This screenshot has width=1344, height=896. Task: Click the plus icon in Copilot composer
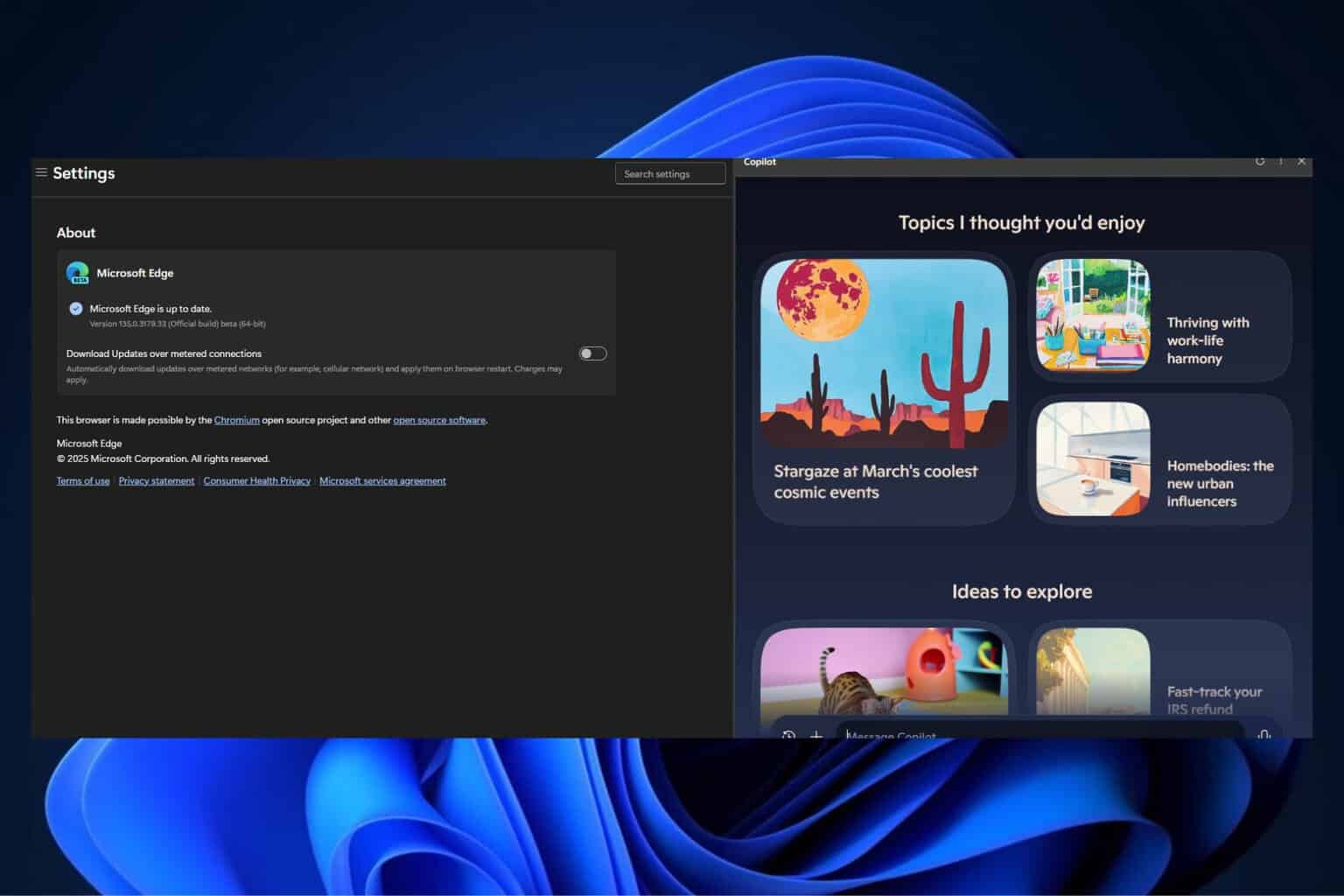point(816,735)
